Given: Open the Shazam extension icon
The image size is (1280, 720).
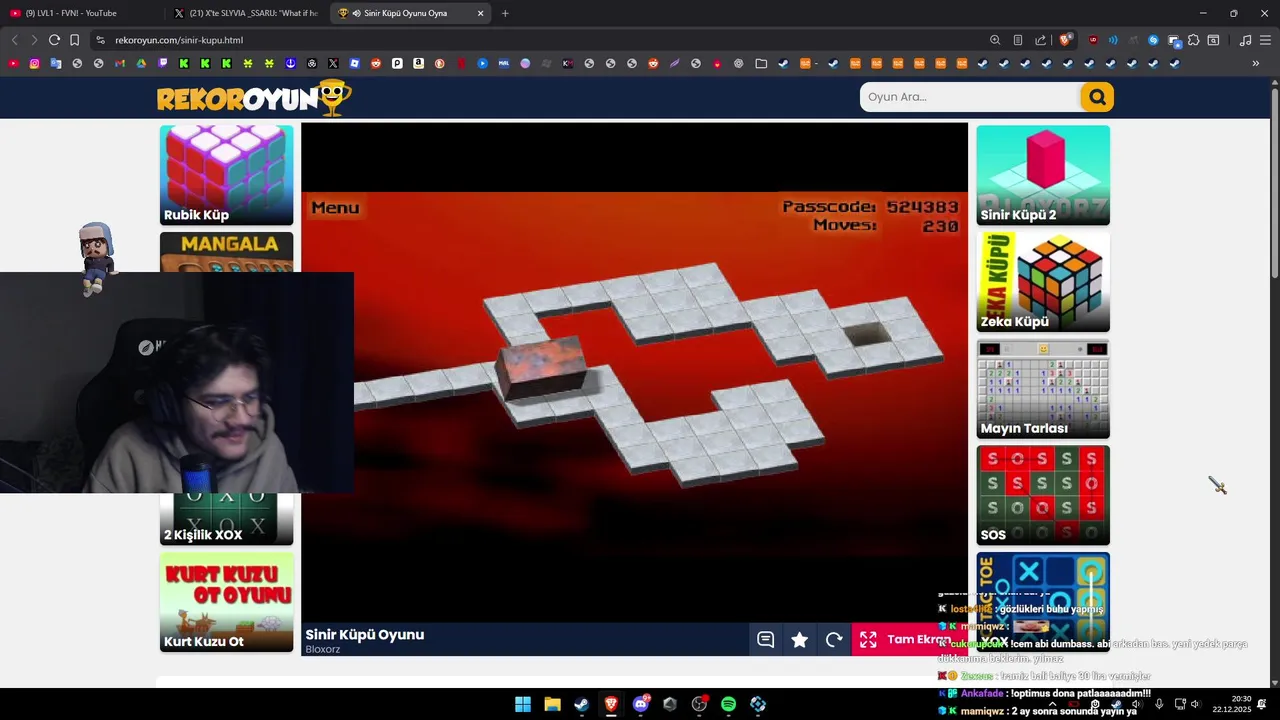Looking at the screenshot, I should 1153,40.
